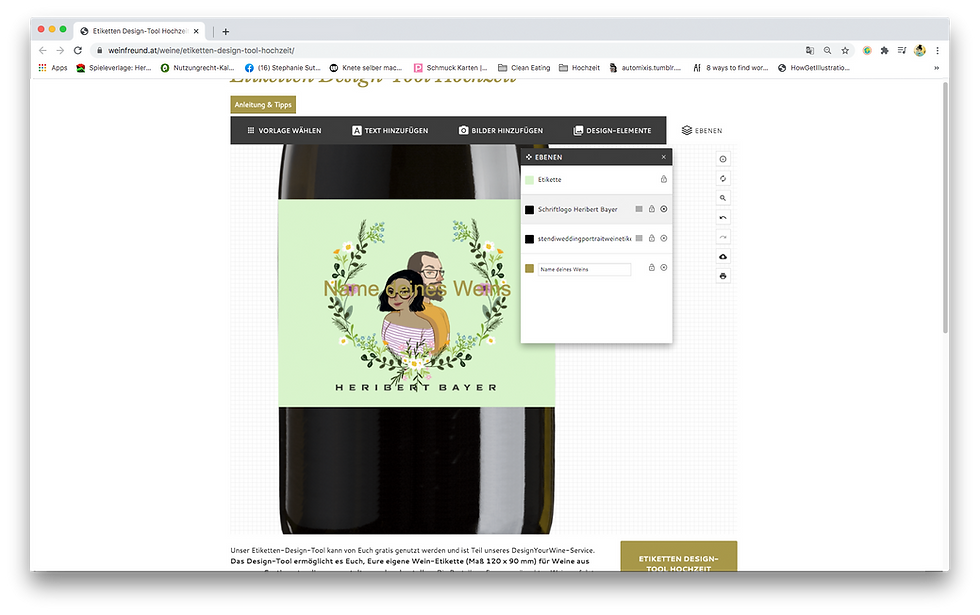Open the Schmuck Karten bookmark
Screen dimensions: 980x615
click(x=450, y=68)
